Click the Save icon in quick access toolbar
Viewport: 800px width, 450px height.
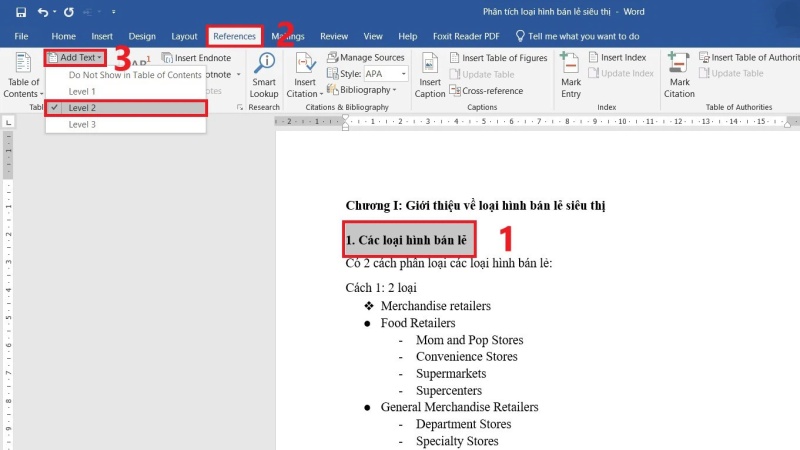[x=21, y=12]
